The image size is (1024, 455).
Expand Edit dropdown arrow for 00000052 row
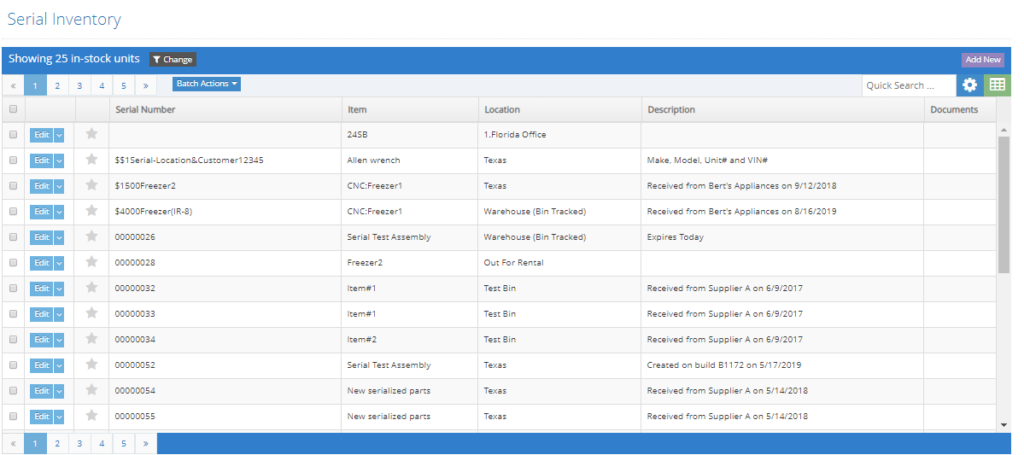click(59, 365)
